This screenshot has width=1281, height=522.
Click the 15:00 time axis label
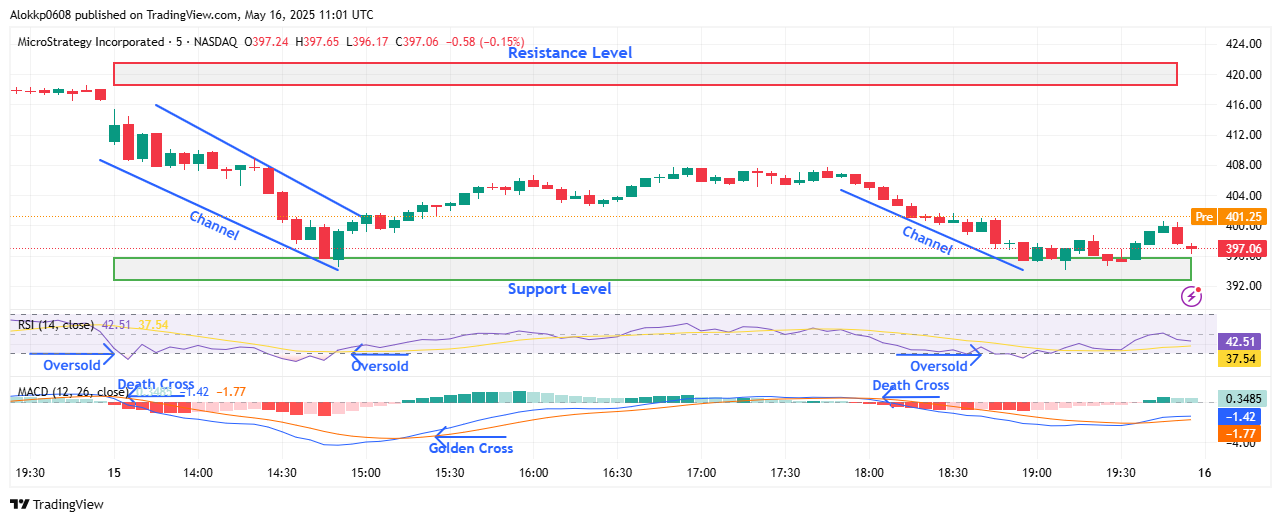coord(366,473)
